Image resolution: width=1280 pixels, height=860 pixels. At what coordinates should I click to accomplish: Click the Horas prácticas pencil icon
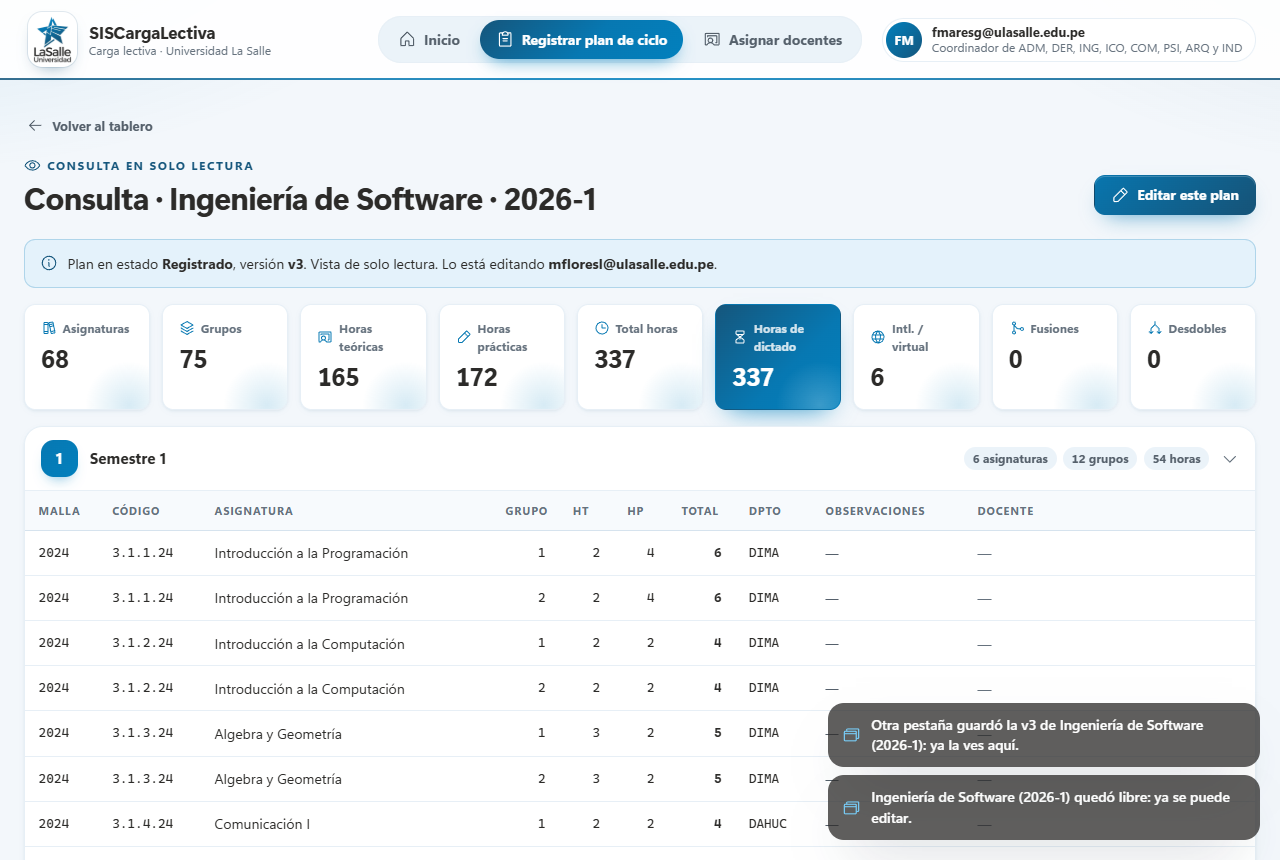tap(463, 337)
